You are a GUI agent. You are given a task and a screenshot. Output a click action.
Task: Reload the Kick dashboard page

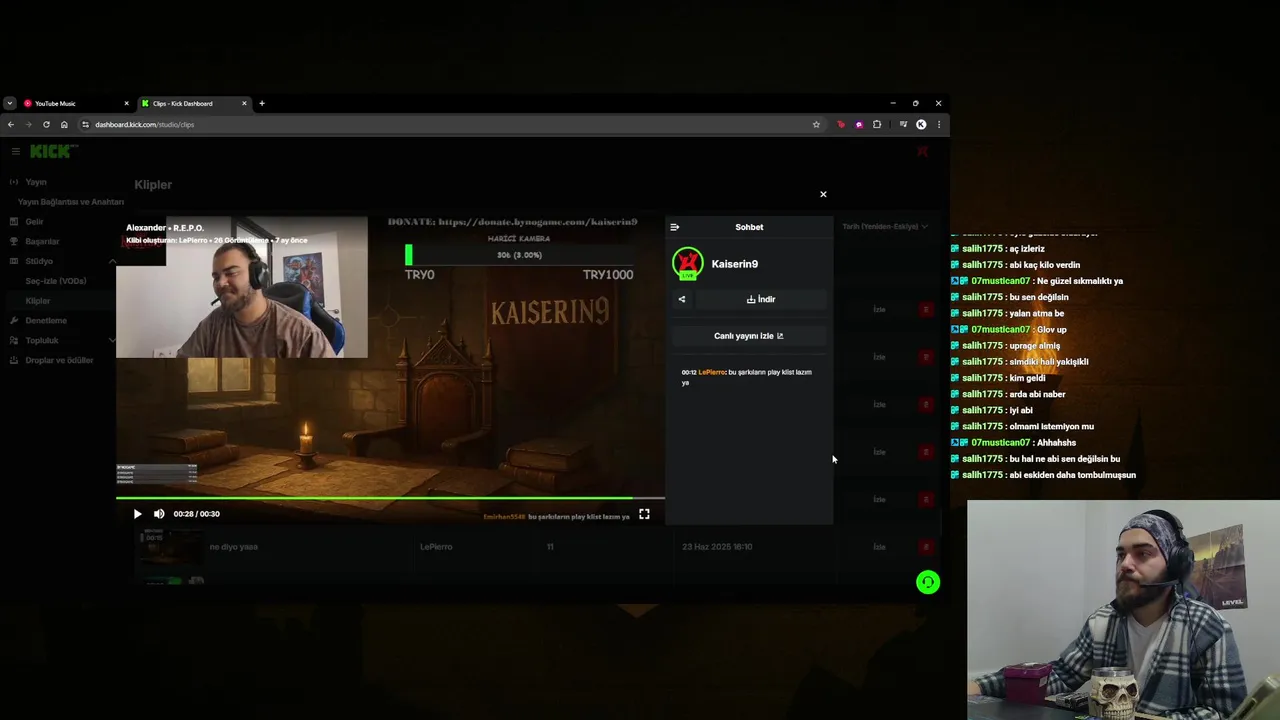46,125
